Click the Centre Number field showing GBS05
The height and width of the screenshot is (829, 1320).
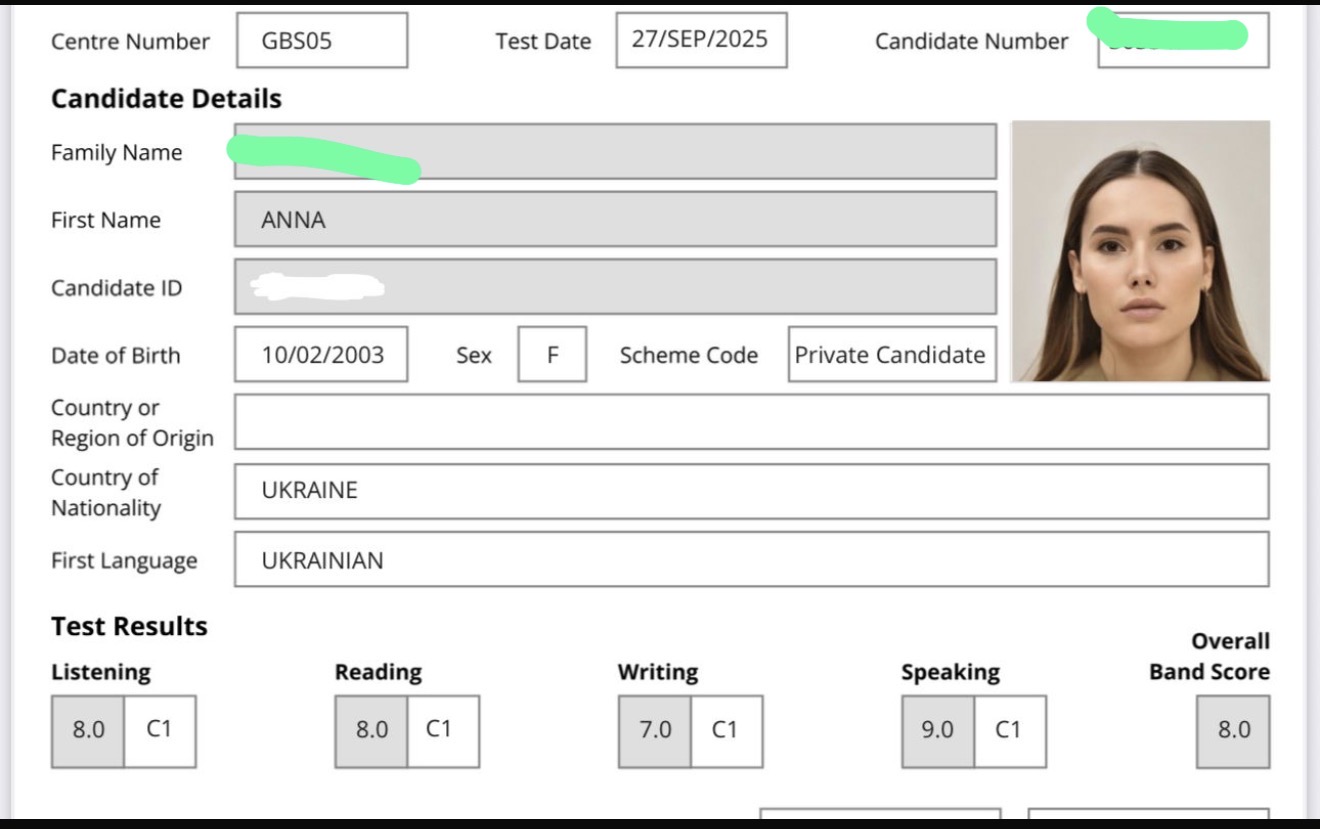pyautogui.click(x=322, y=41)
